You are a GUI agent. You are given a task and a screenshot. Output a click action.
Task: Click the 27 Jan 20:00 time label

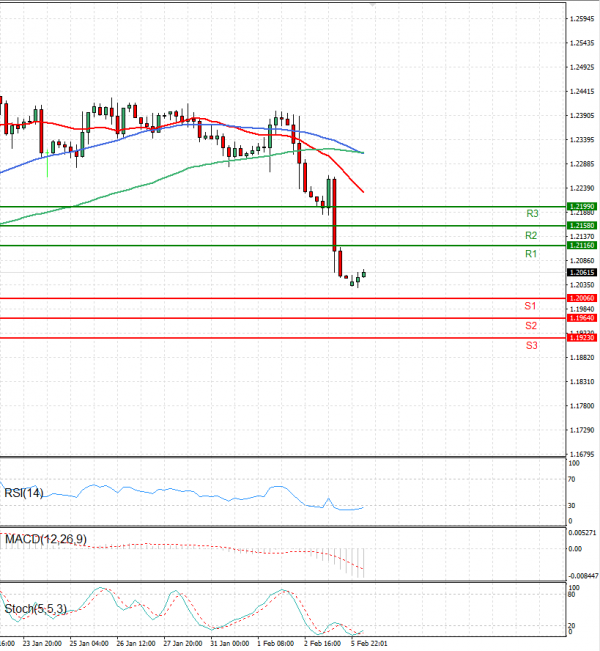point(183,644)
